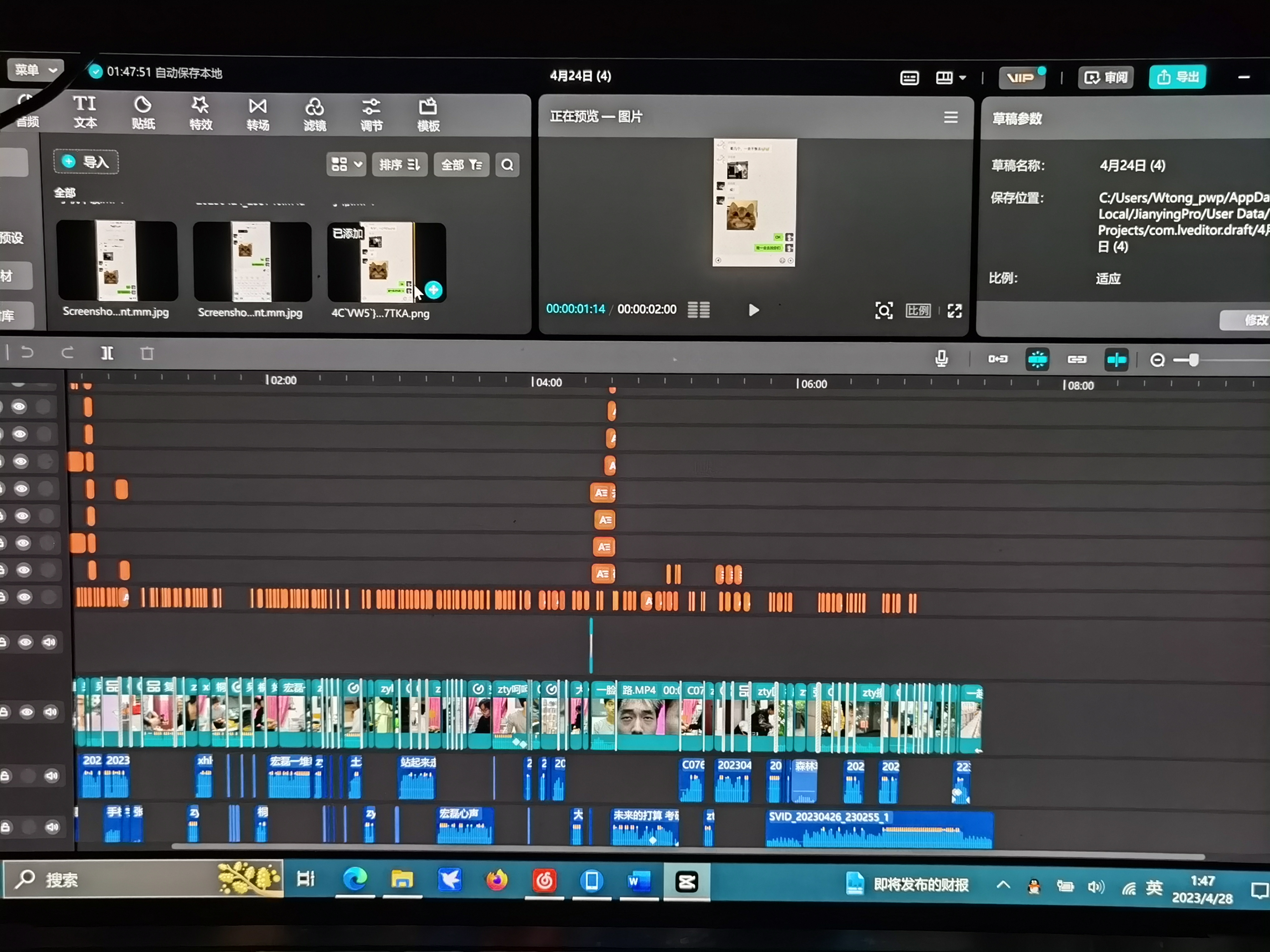Viewport: 1270px width, 952px height.
Task: Play the preview video
Action: [754, 310]
